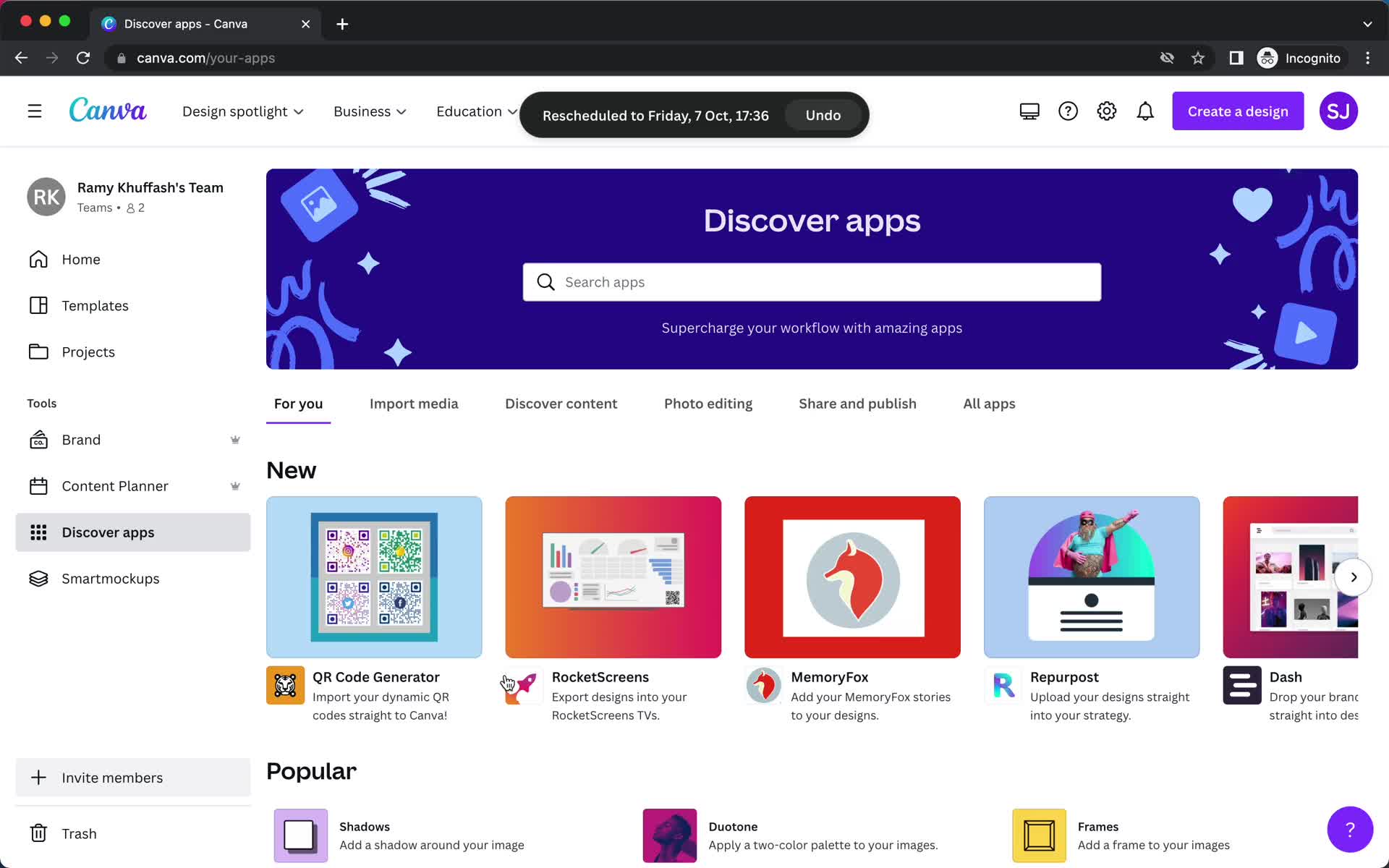The height and width of the screenshot is (868, 1389).
Task: Open Discover apps in sidebar
Action: 133,532
